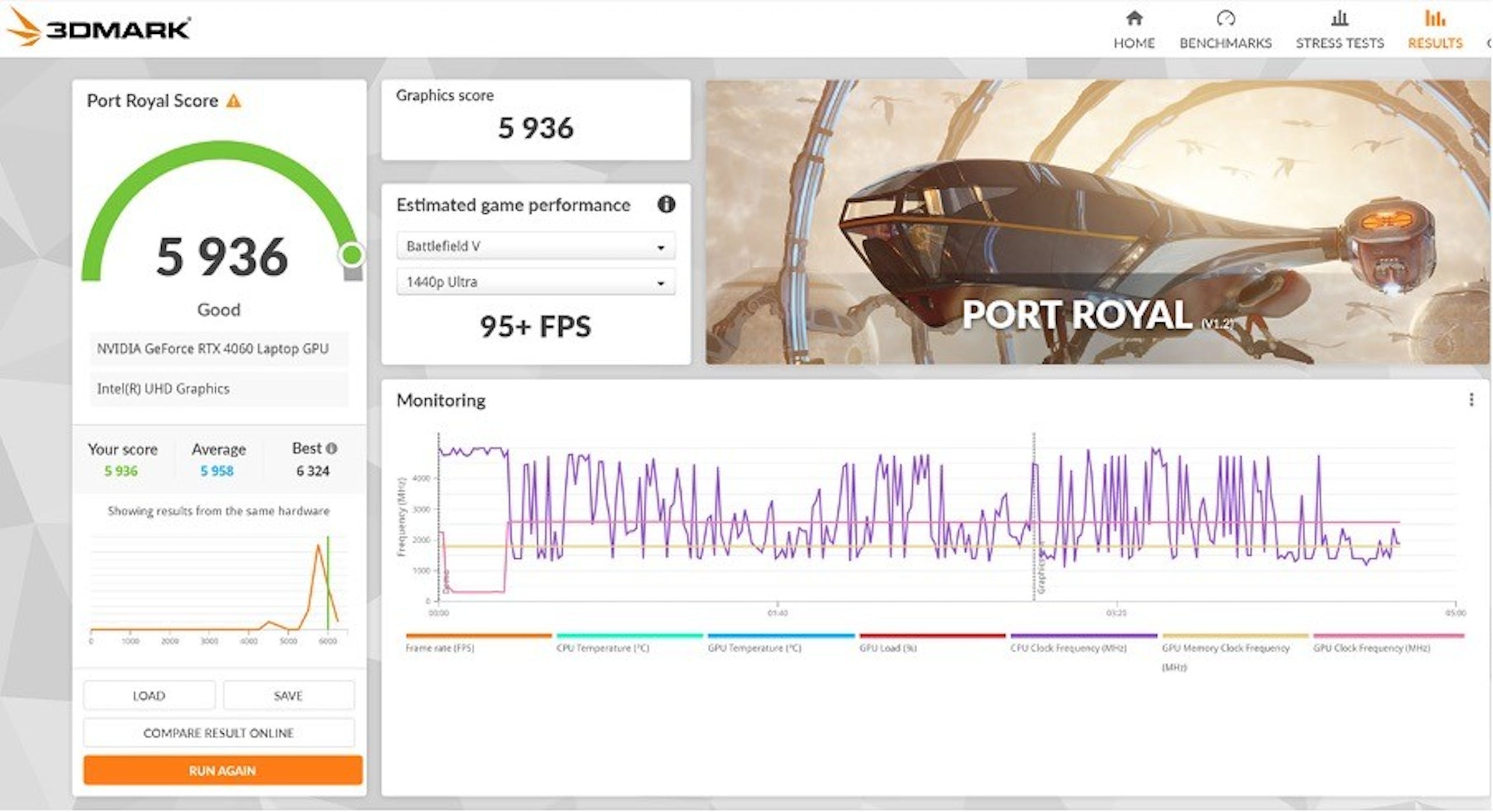Image resolution: width=1493 pixels, height=812 pixels.
Task: Click the Port Royal Score warning triangle
Action: (234, 101)
